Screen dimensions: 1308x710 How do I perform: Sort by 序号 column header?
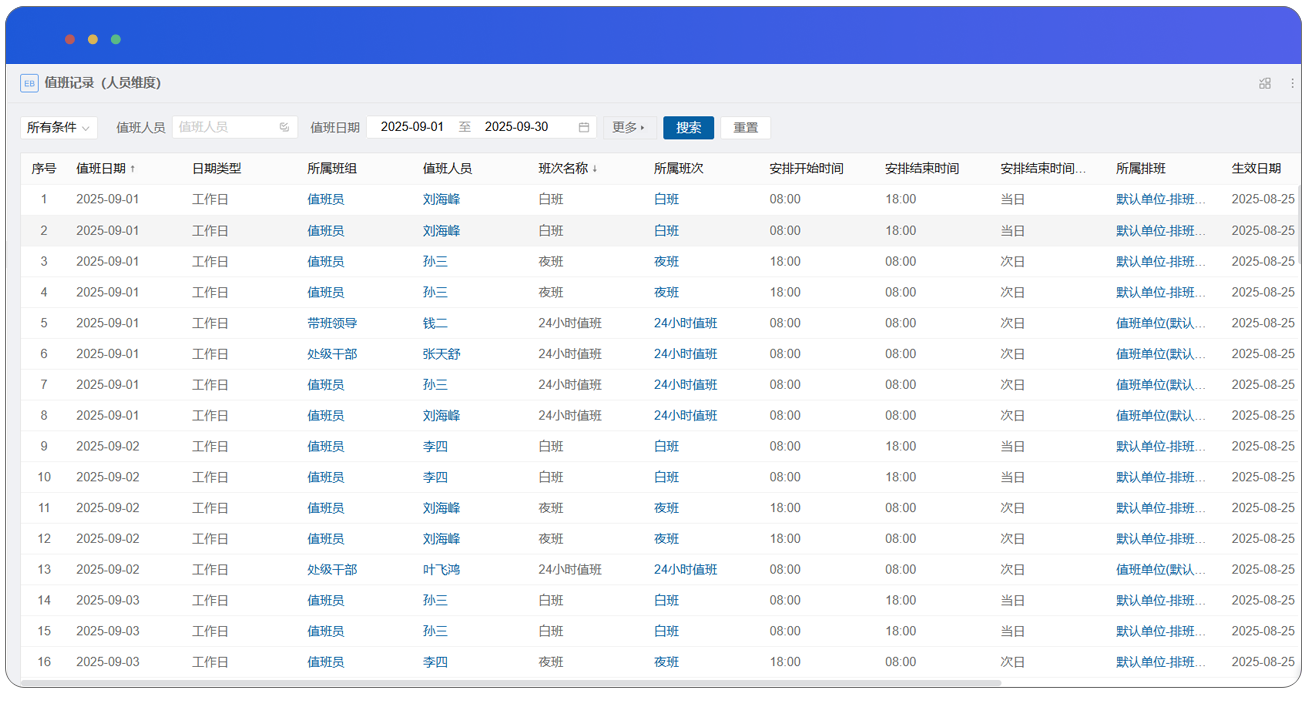pyautogui.click(x=44, y=169)
